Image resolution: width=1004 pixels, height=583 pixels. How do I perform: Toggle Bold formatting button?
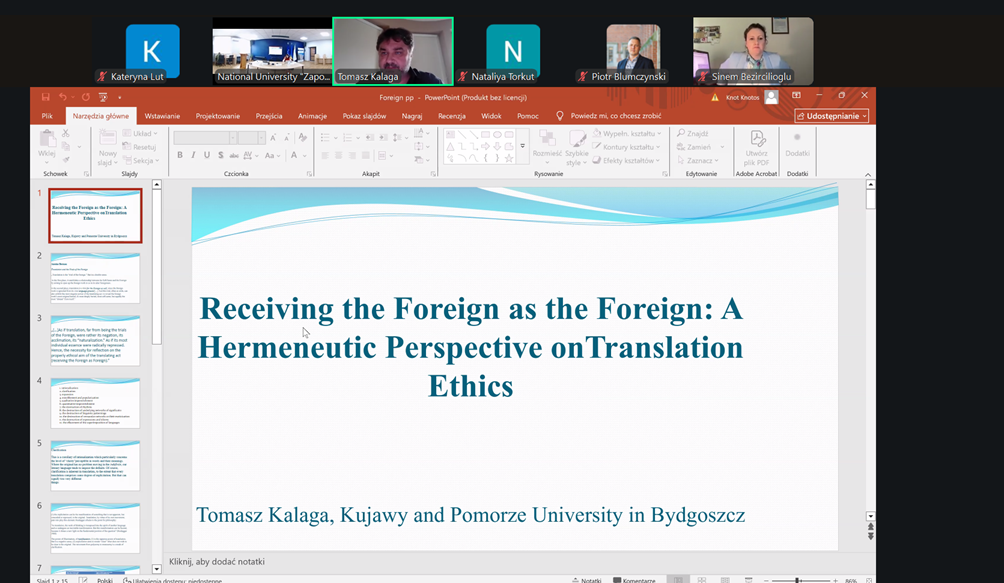coord(180,155)
